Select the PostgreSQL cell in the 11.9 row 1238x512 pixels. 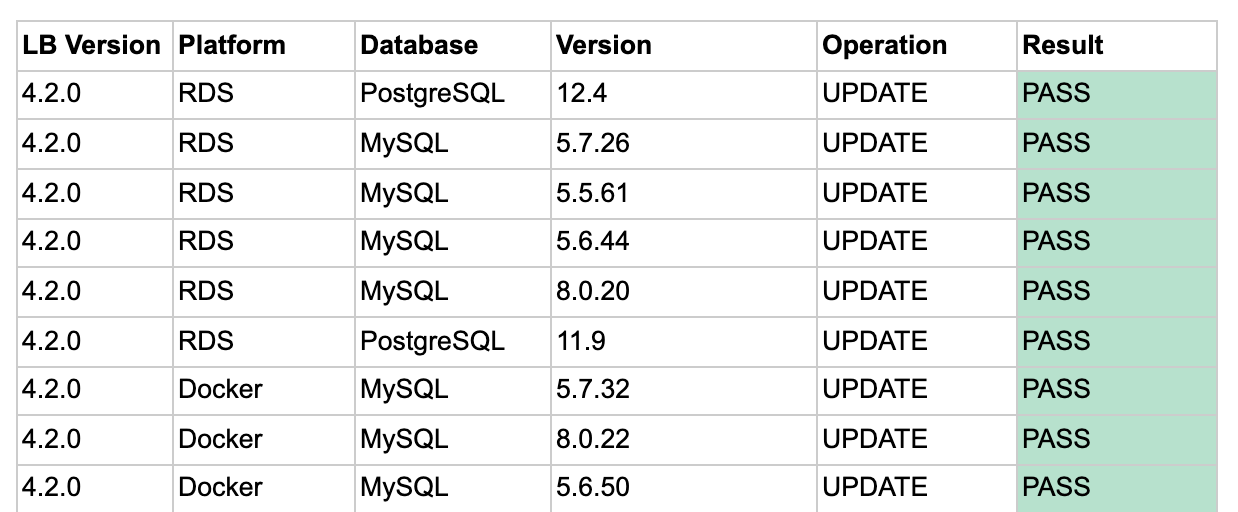(x=453, y=340)
